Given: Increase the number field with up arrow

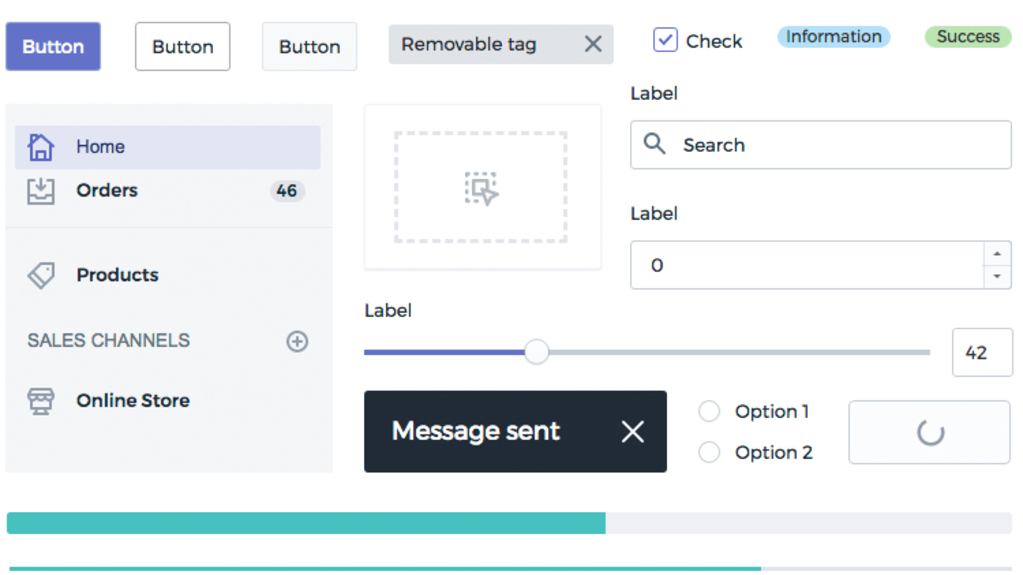Looking at the screenshot, I should pos(997,253).
